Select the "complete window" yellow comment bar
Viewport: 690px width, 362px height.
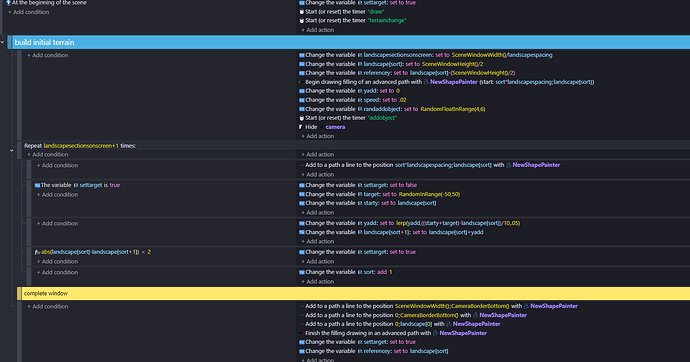click(x=353, y=293)
